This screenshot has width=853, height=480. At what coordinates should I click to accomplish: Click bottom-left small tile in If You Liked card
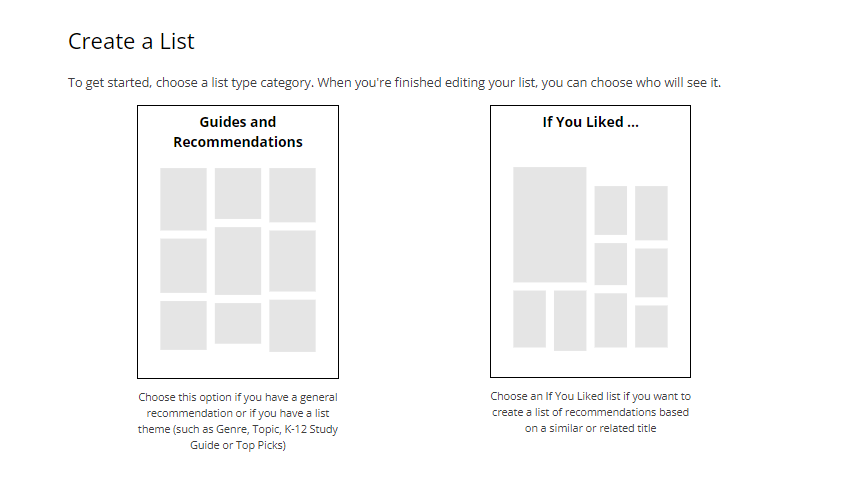(x=529, y=319)
